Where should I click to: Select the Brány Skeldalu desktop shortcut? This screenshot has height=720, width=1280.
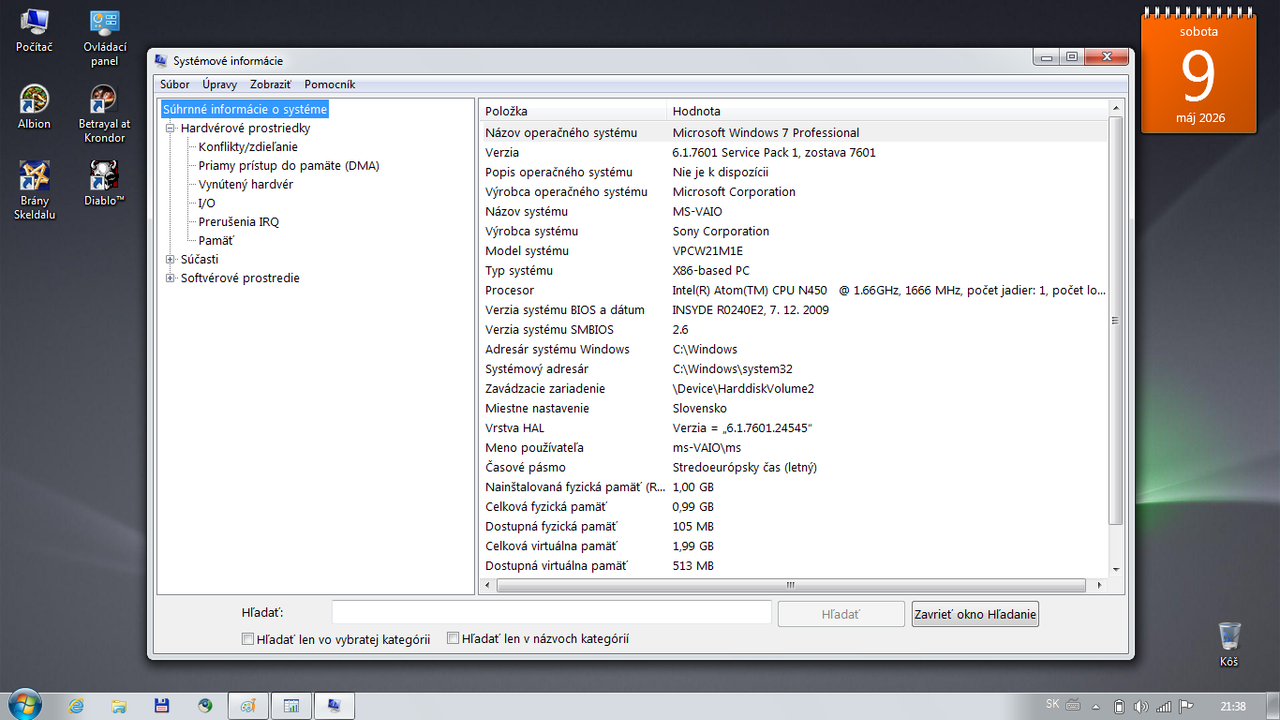[x=34, y=191]
